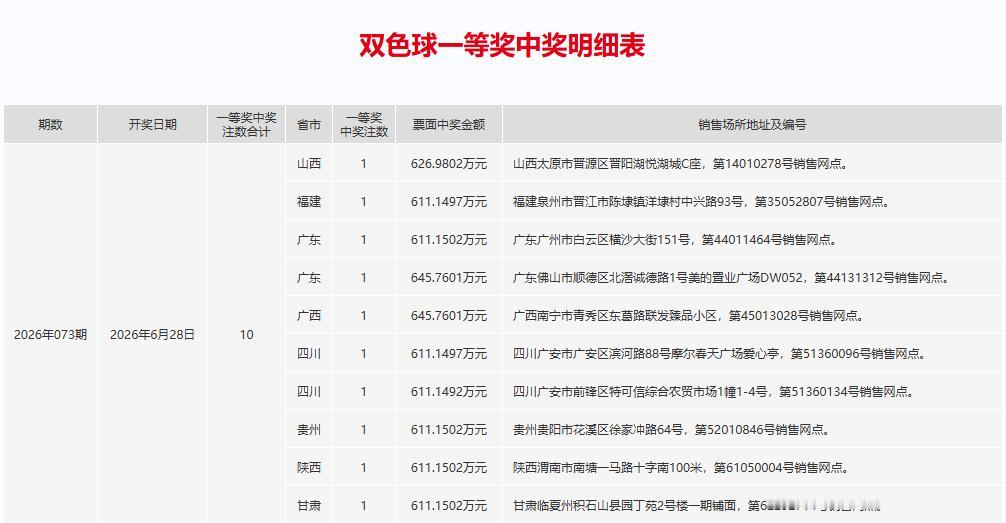Select the total count cell 10

(x=246, y=334)
